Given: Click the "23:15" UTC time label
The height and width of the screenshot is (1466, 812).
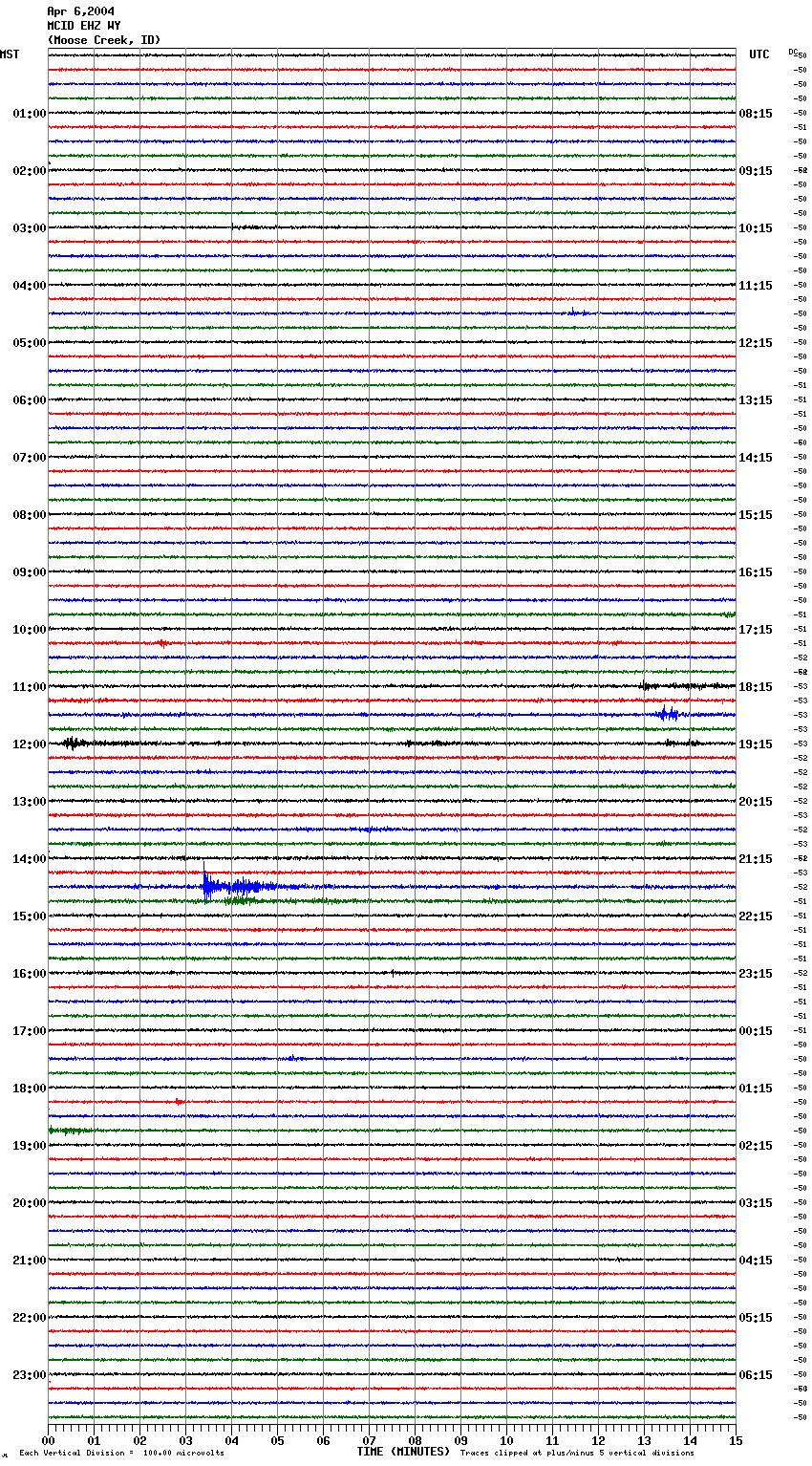Looking at the screenshot, I should (x=756, y=974).
